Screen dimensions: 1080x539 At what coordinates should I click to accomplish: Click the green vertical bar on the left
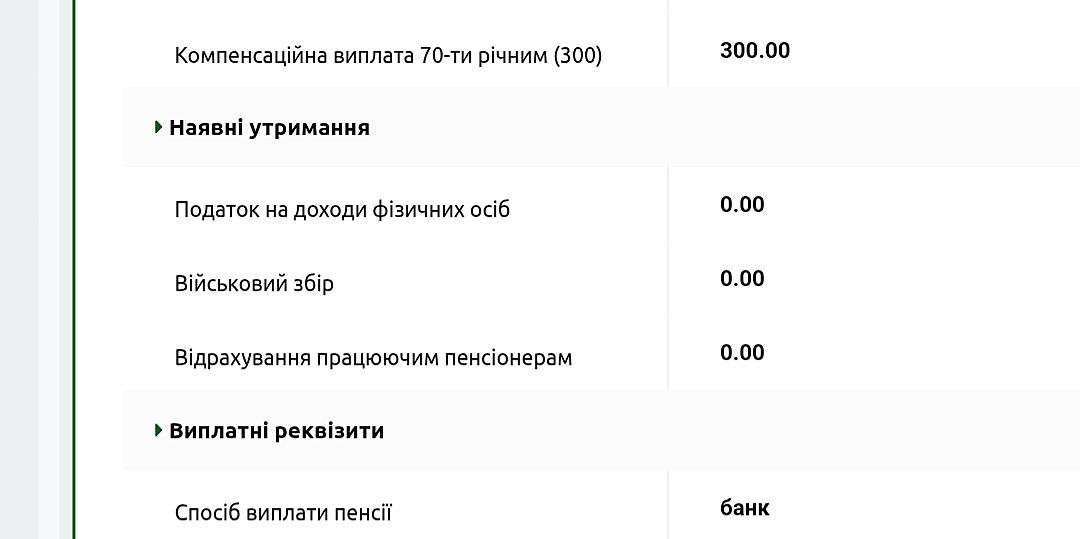coord(74,270)
